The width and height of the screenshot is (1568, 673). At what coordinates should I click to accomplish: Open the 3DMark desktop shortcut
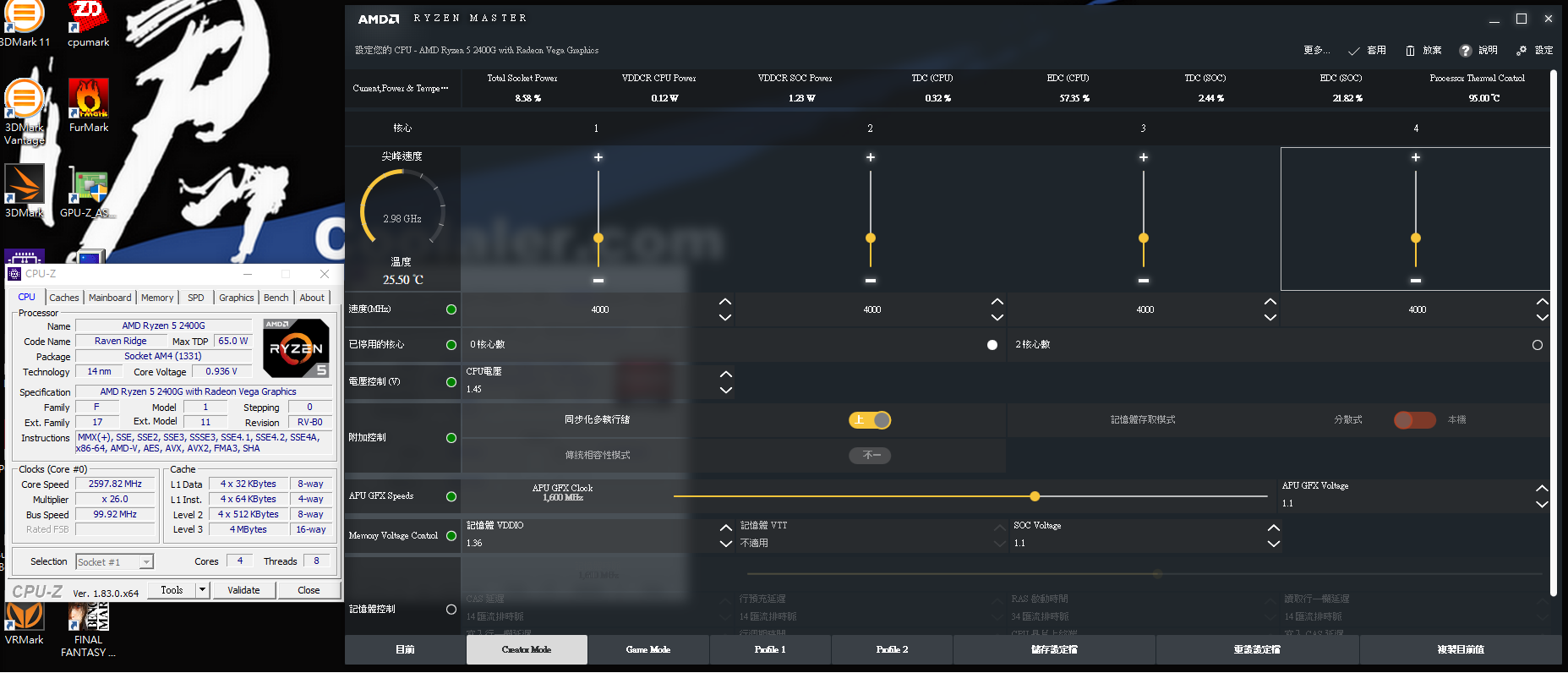pos(25,191)
